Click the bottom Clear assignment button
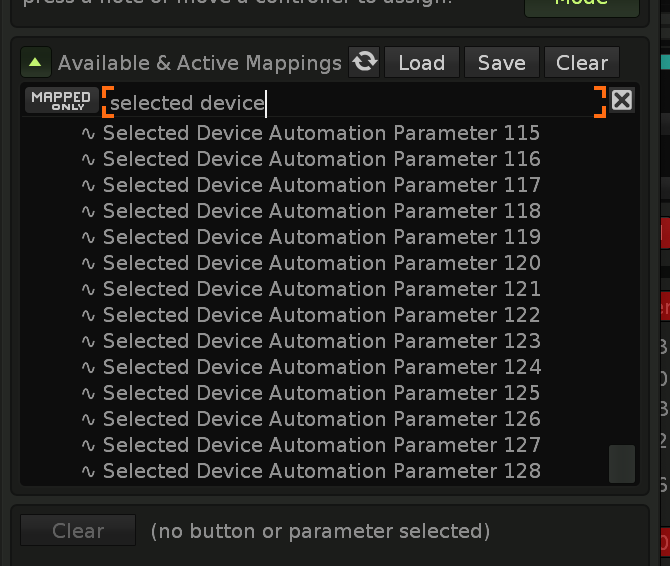Screen dimensions: 670x566 click(78, 531)
